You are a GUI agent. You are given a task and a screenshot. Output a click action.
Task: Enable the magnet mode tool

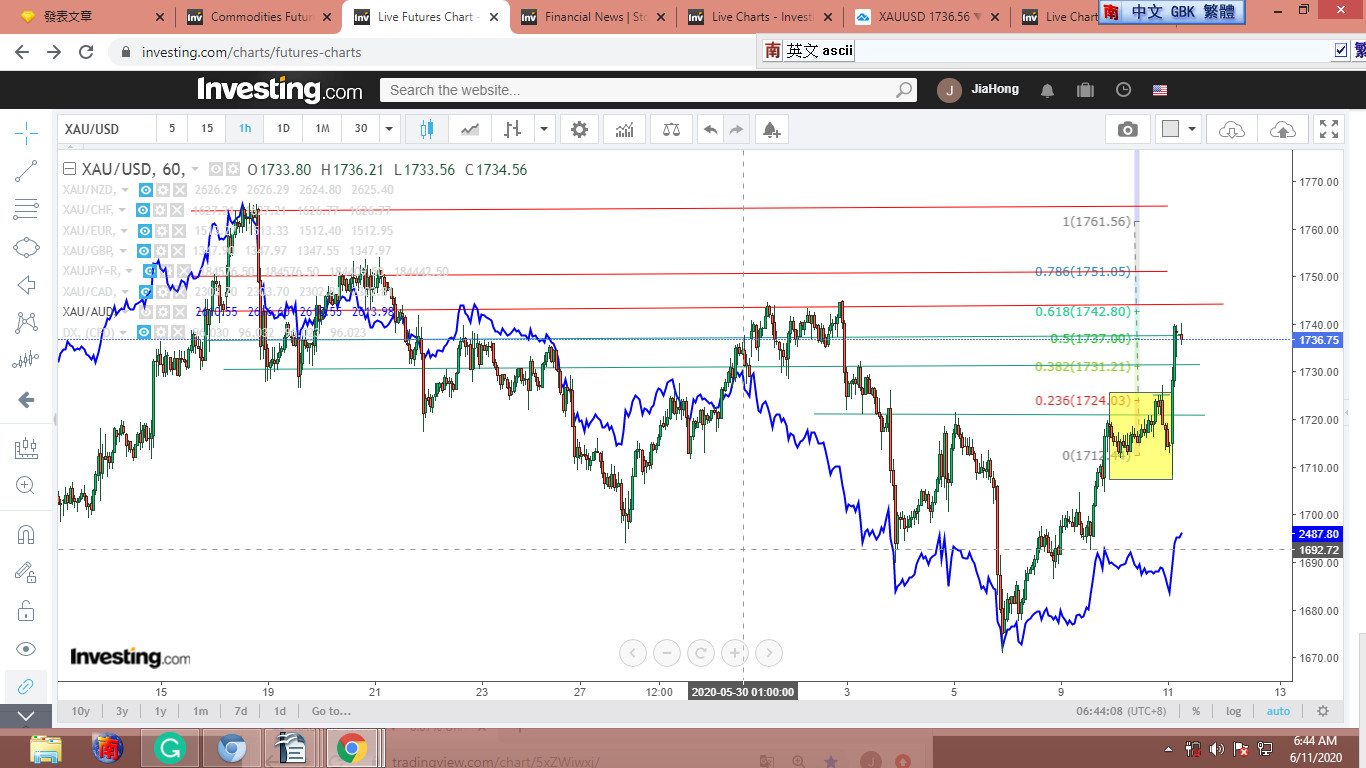[x=27, y=535]
